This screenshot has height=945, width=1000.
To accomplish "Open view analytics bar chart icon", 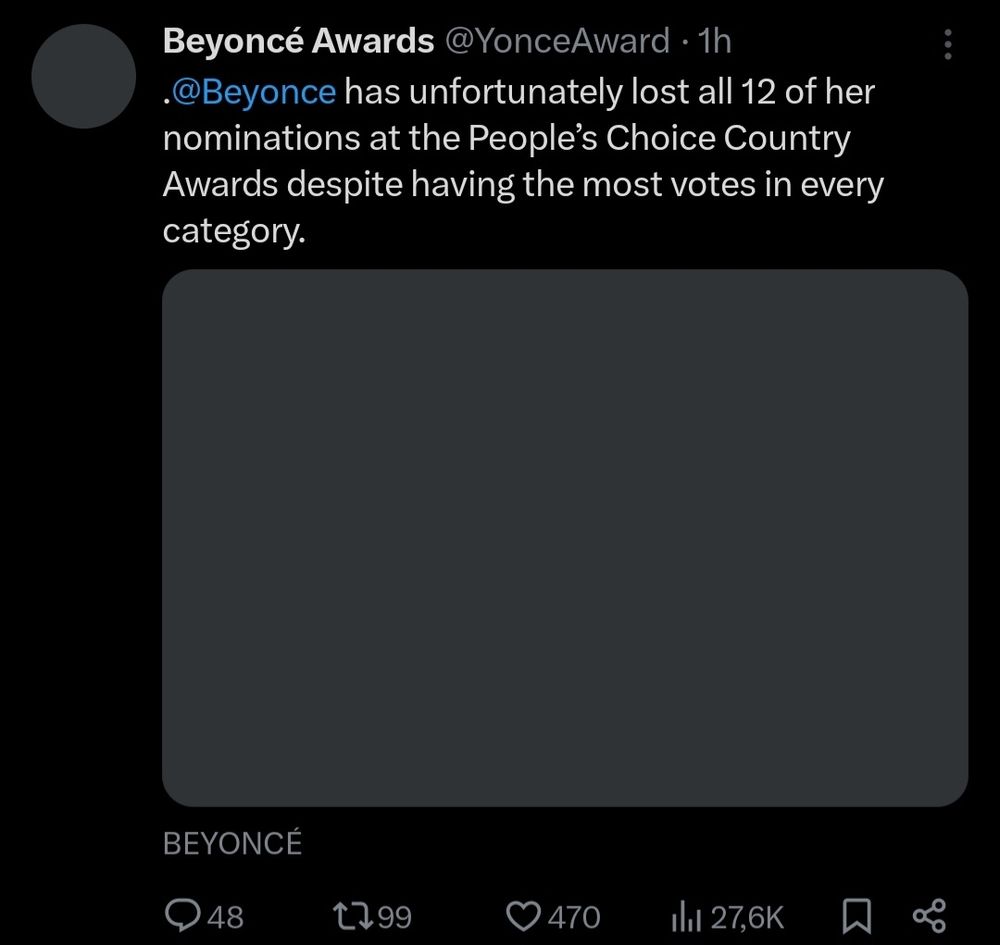I will (688, 915).
